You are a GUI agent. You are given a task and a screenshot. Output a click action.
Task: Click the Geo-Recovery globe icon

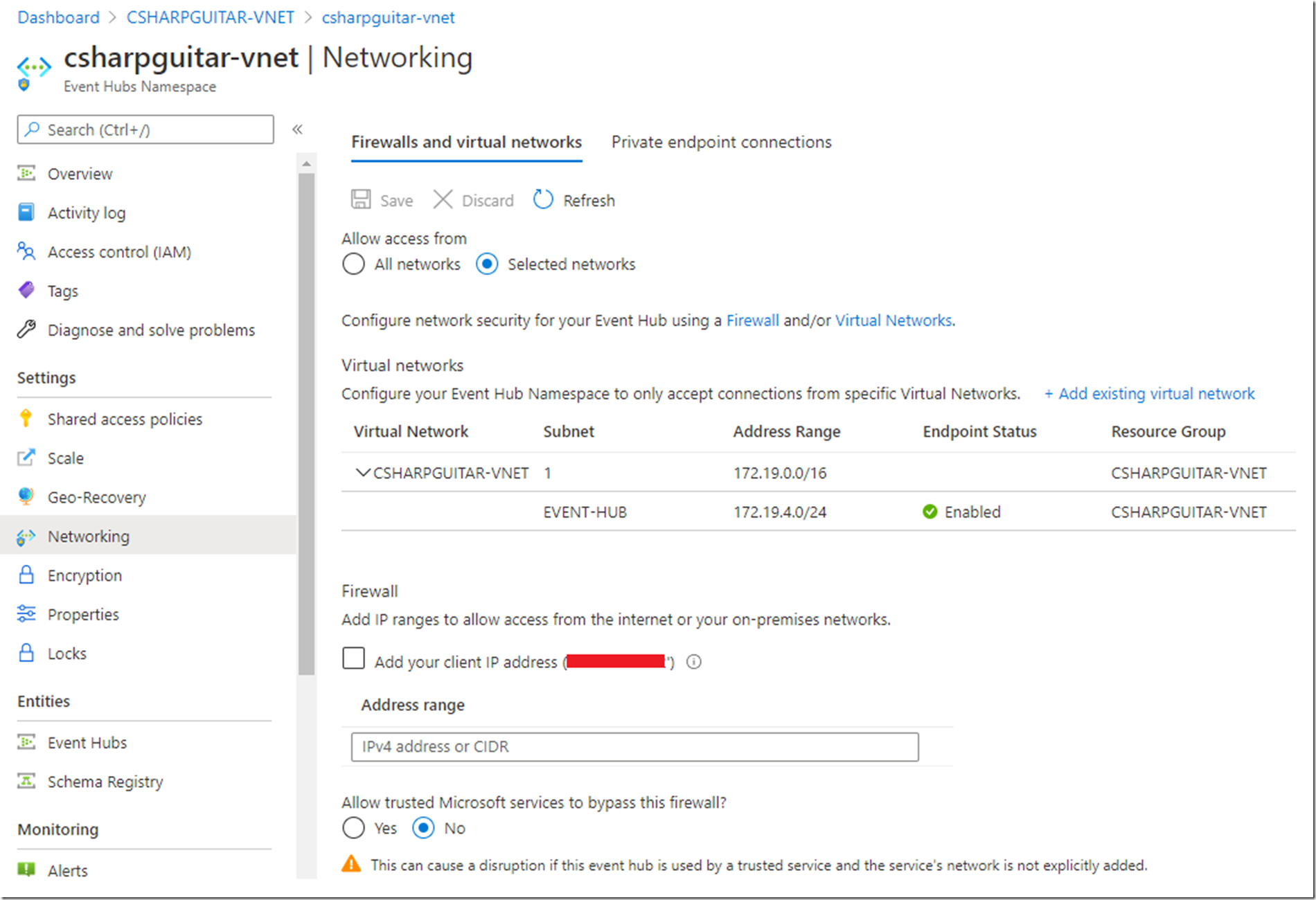(x=26, y=496)
